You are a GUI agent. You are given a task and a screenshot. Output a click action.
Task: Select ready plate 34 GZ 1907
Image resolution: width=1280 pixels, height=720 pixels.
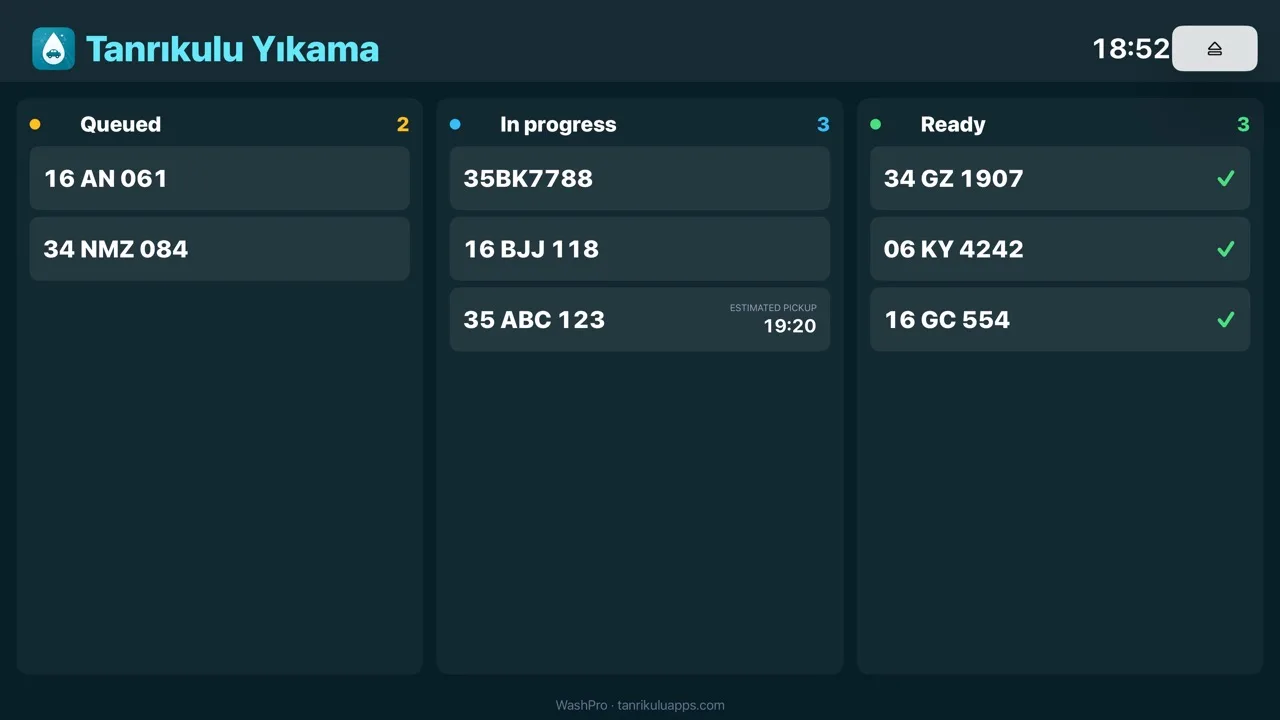(1060, 178)
